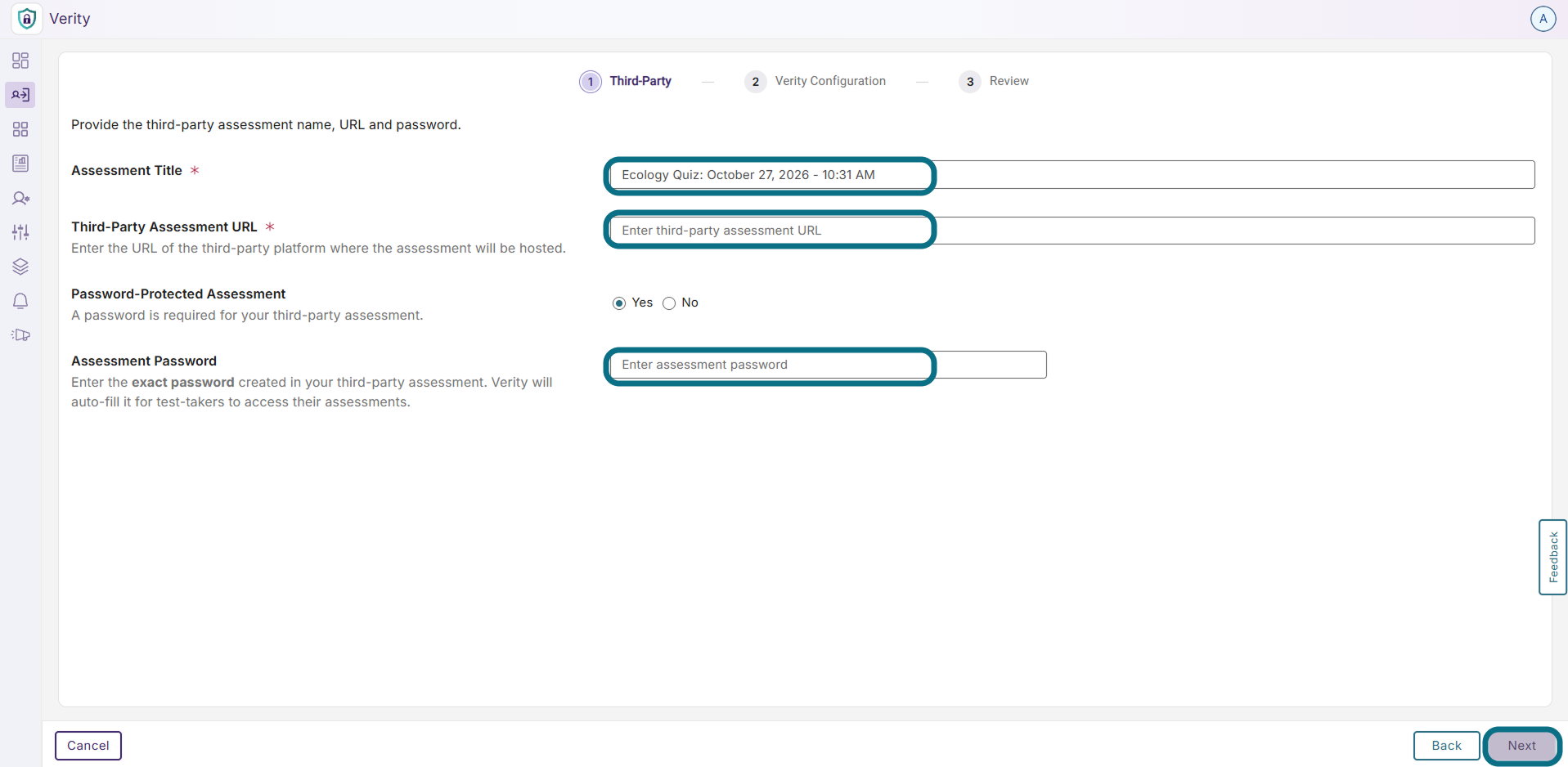Click the Next button
Viewport: 1568px width, 767px height.
click(x=1521, y=746)
